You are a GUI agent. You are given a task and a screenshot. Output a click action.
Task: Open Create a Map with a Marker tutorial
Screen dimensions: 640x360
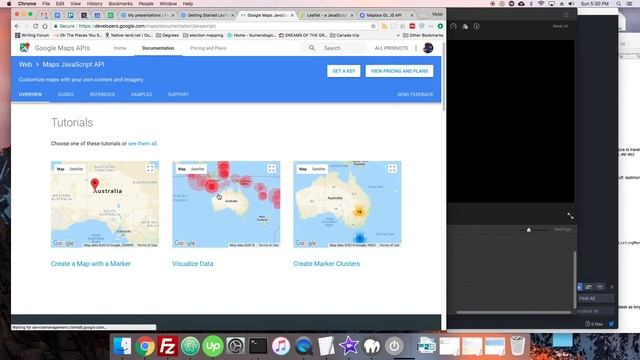(91, 264)
